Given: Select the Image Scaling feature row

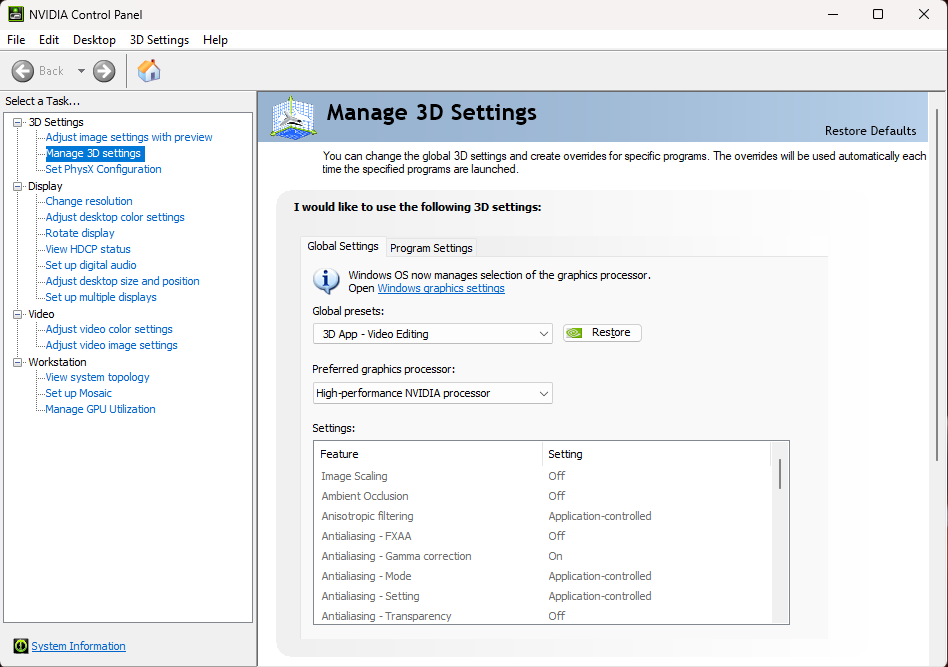Looking at the screenshot, I should (x=542, y=476).
